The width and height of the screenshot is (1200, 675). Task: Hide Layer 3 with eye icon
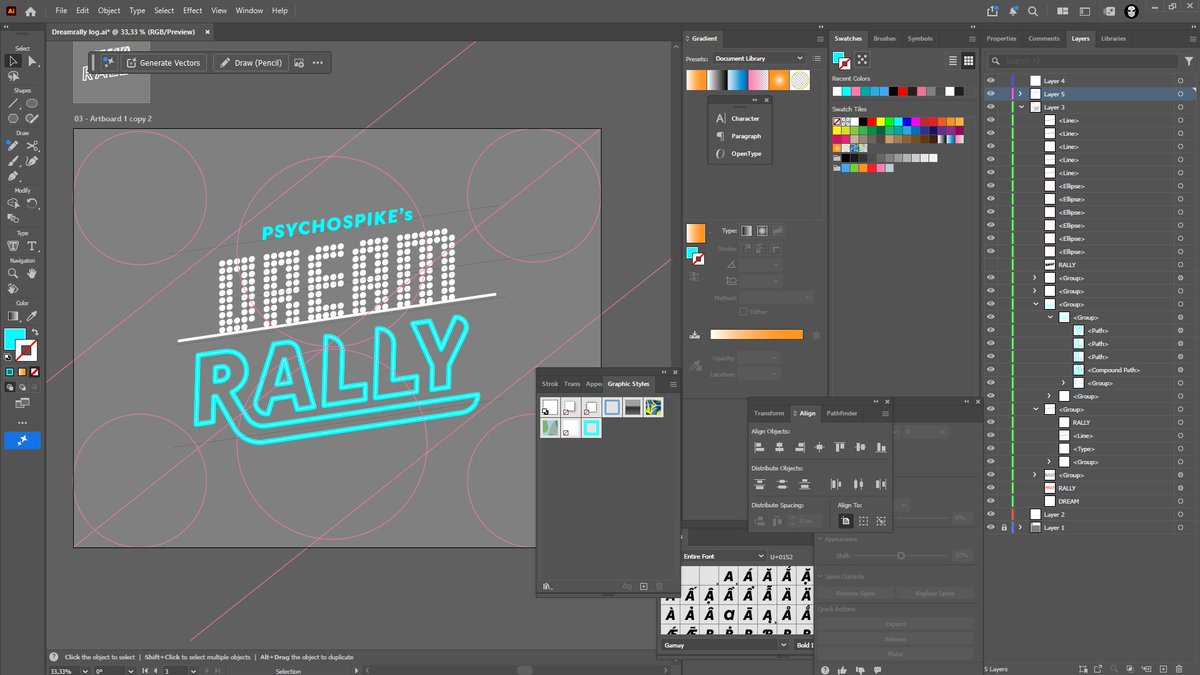pos(990,107)
